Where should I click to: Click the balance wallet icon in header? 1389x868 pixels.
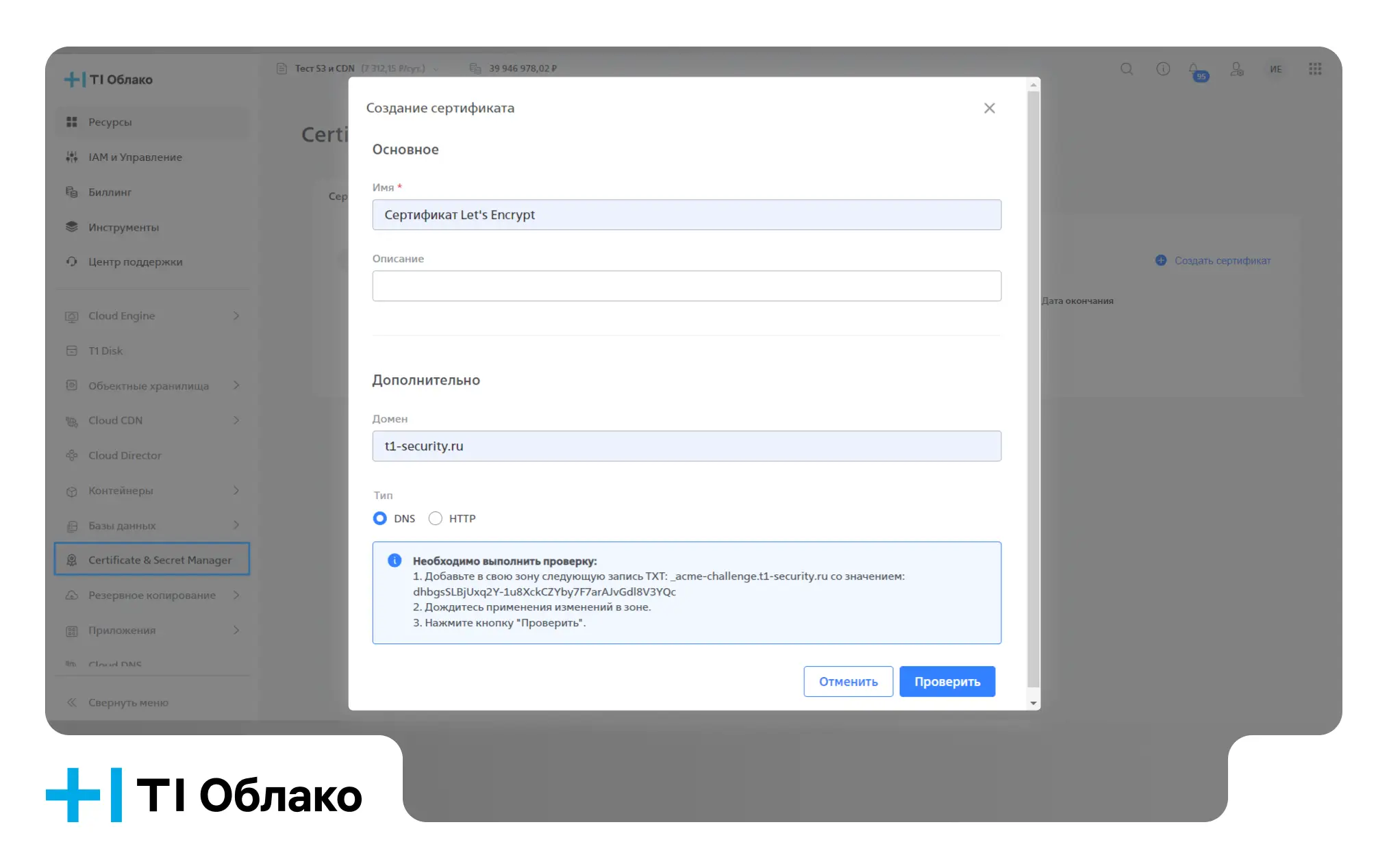click(x=475, y=68)
